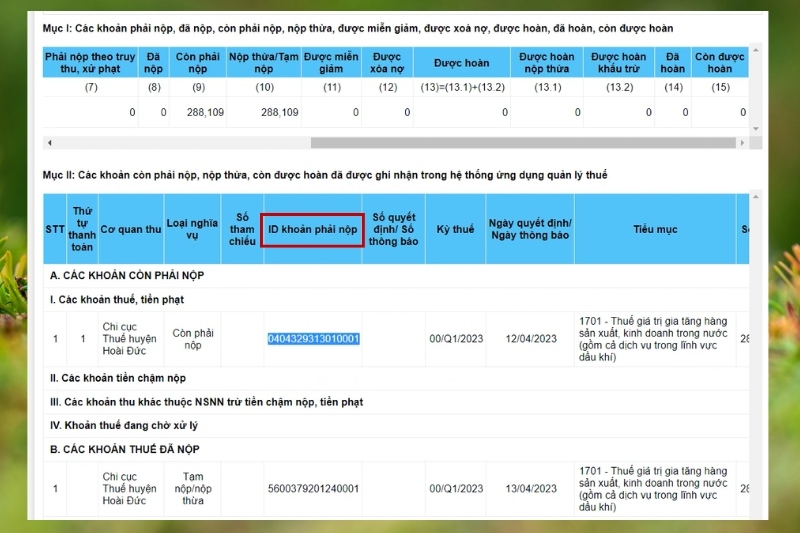Click 'Số quyết định/ Số thông báo' header
Viewport: 800px width, 533px height.
pyautogui.click(x=393, y=229)
